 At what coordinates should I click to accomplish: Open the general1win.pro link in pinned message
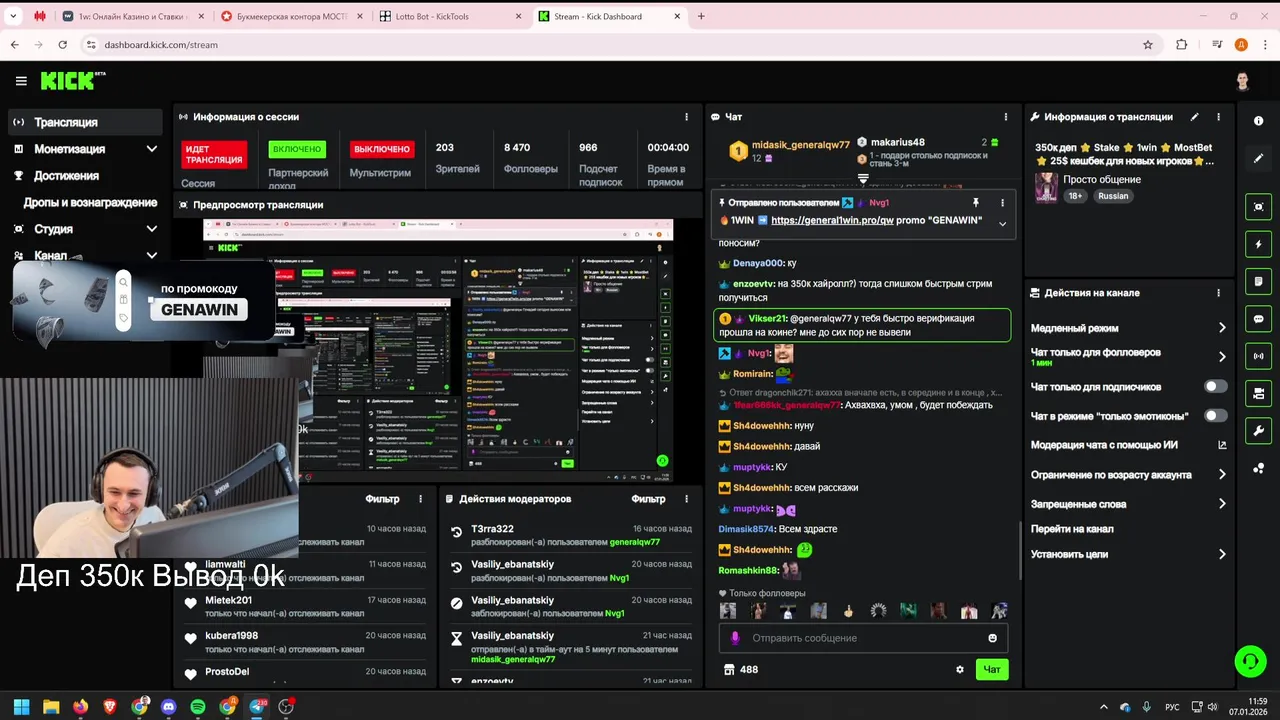tap(832, 220)
